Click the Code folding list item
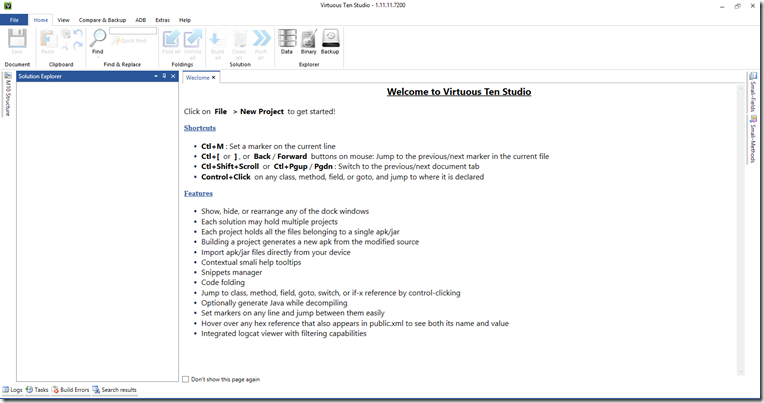Image resolution: width=764 pixels, height=403 pixels. 223,282
